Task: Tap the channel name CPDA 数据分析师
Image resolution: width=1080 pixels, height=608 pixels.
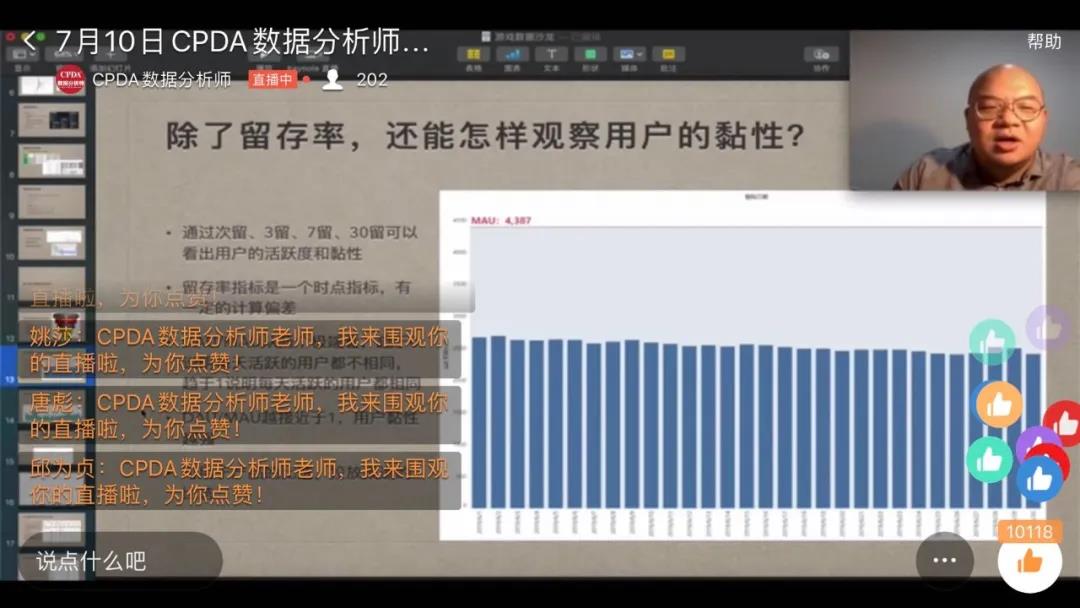Action: (162, 80)
